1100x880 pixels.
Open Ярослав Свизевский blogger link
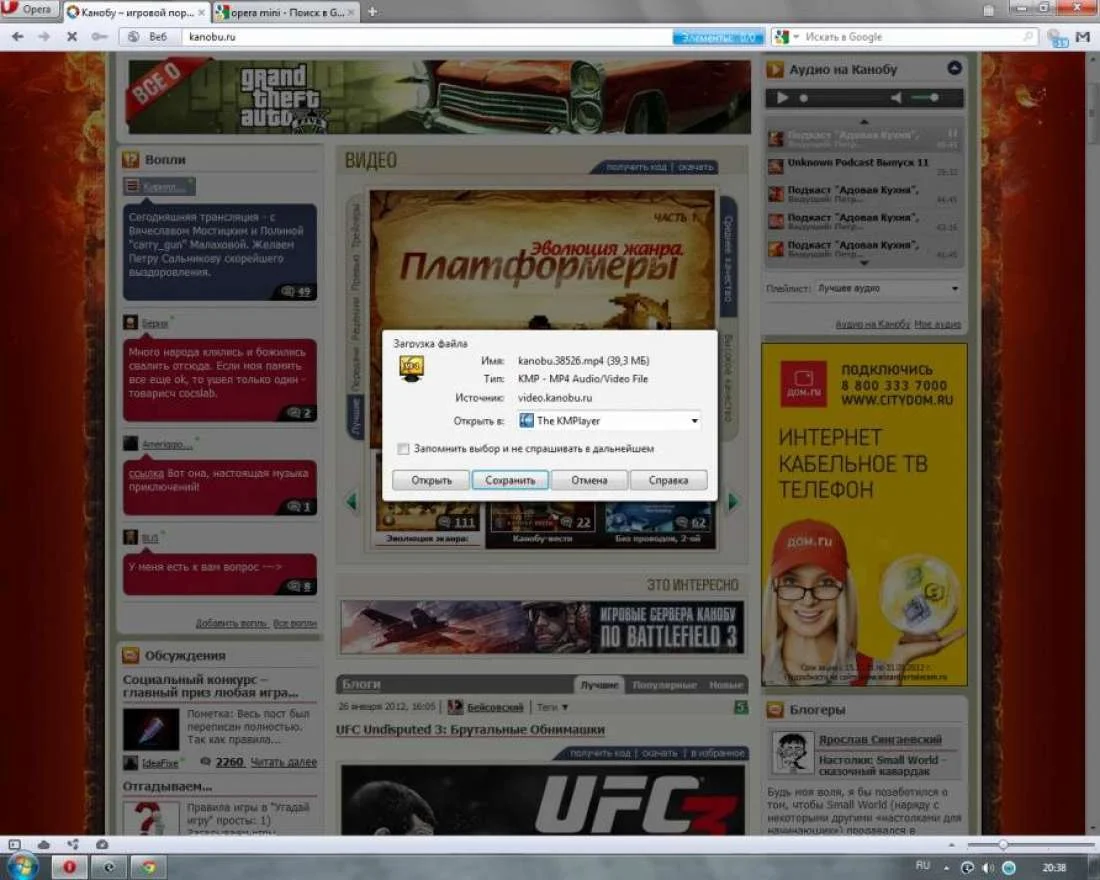880,740
